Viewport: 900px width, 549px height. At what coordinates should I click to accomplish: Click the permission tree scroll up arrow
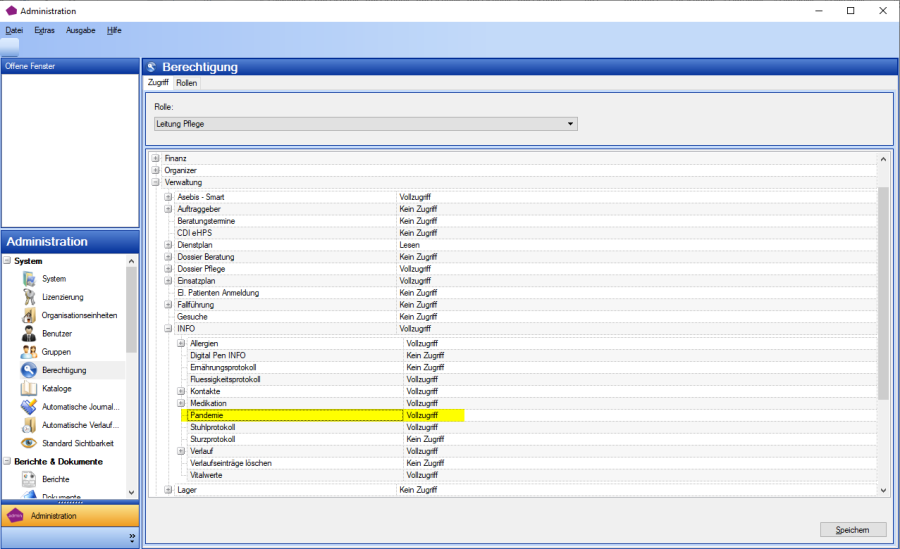[883, 159]
